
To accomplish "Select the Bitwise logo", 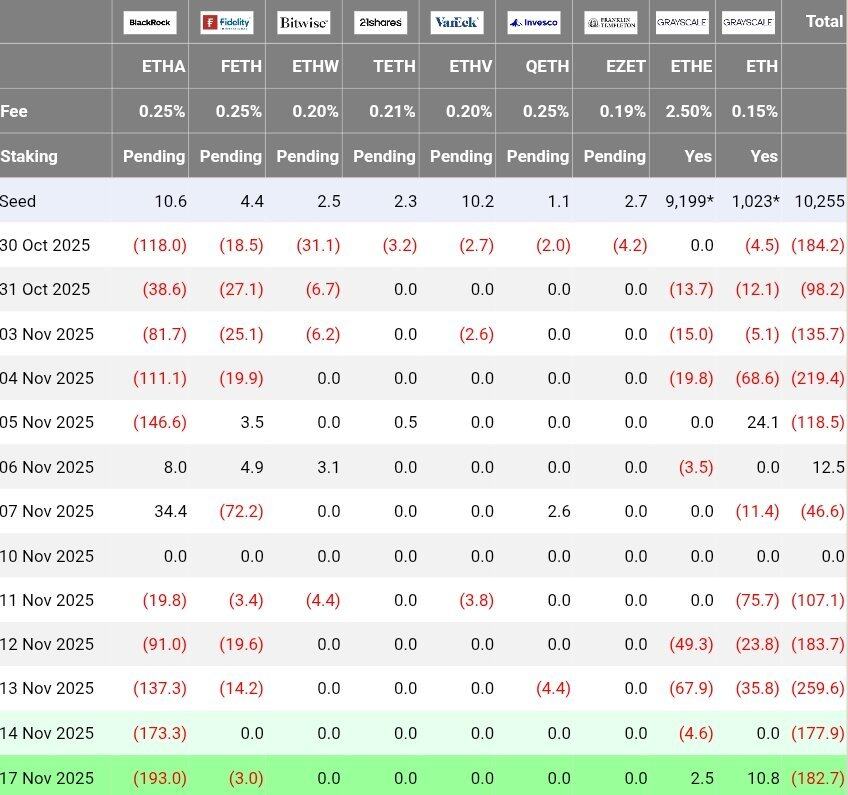I will click(304, 22).
